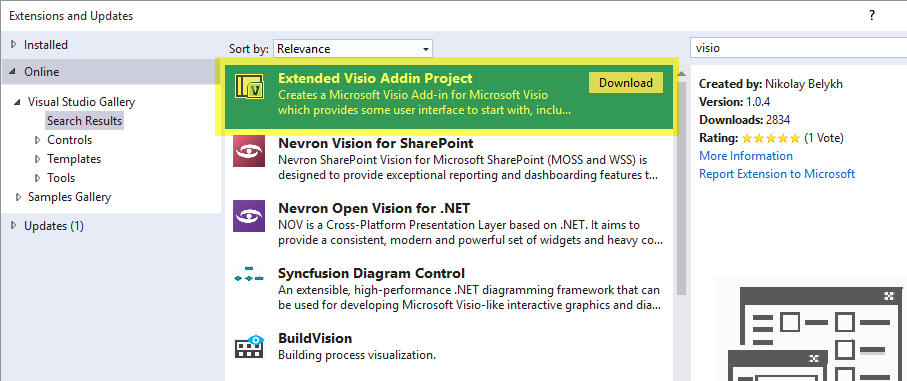Select the Samples Gallery item
The image size is (907, 381).
click(x=69, y=197)
